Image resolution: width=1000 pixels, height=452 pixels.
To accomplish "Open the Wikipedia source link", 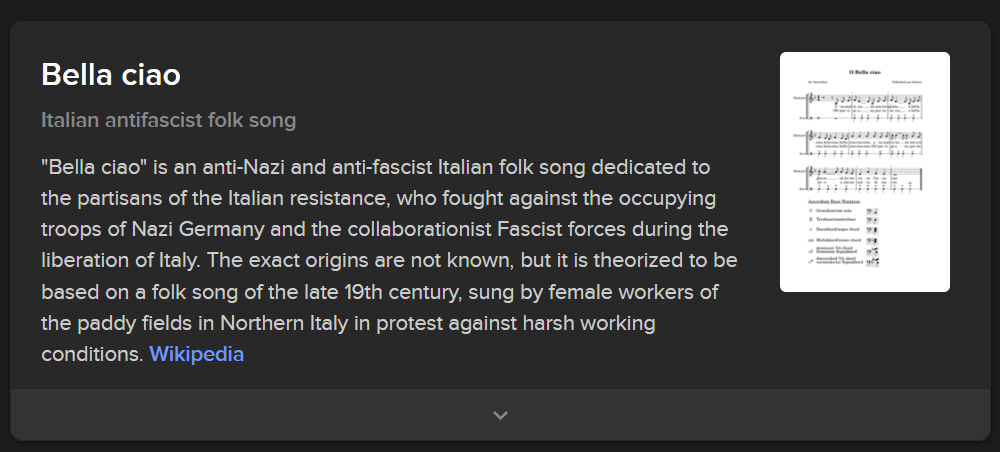I will pos(196,354).
